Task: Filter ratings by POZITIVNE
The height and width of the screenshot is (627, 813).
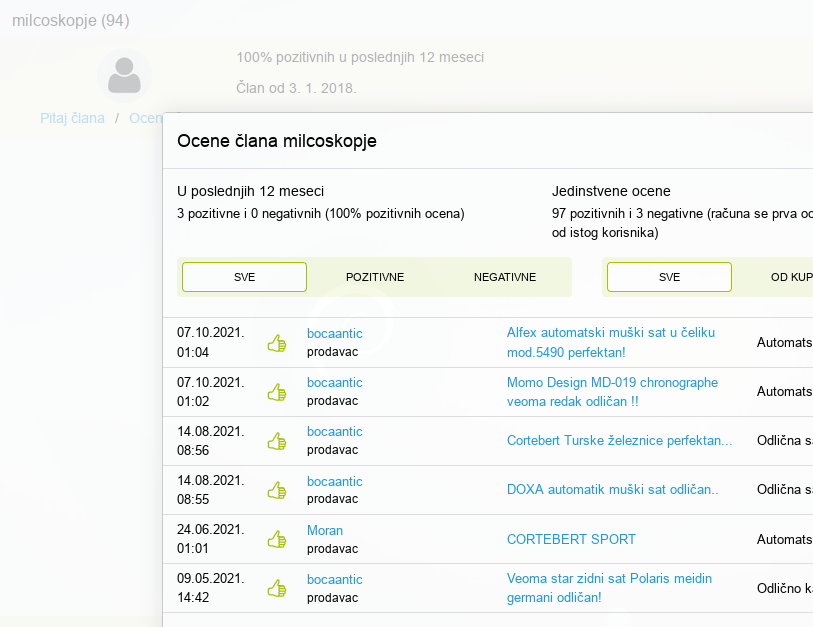Action: coord(375,277)
